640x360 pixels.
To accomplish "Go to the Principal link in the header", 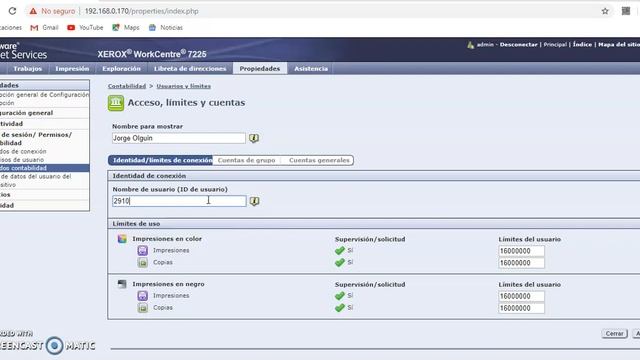I will pos(555,44).
